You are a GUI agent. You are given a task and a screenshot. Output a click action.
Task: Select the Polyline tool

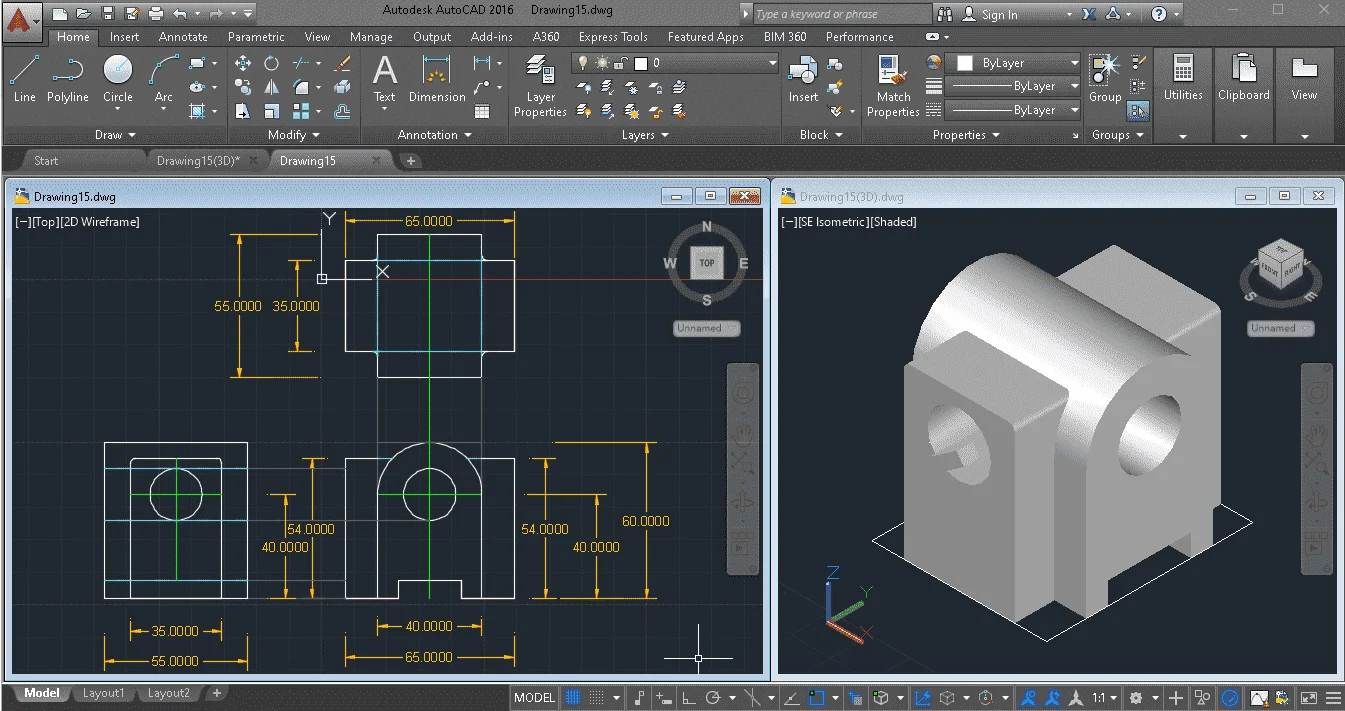pos(68,79)
